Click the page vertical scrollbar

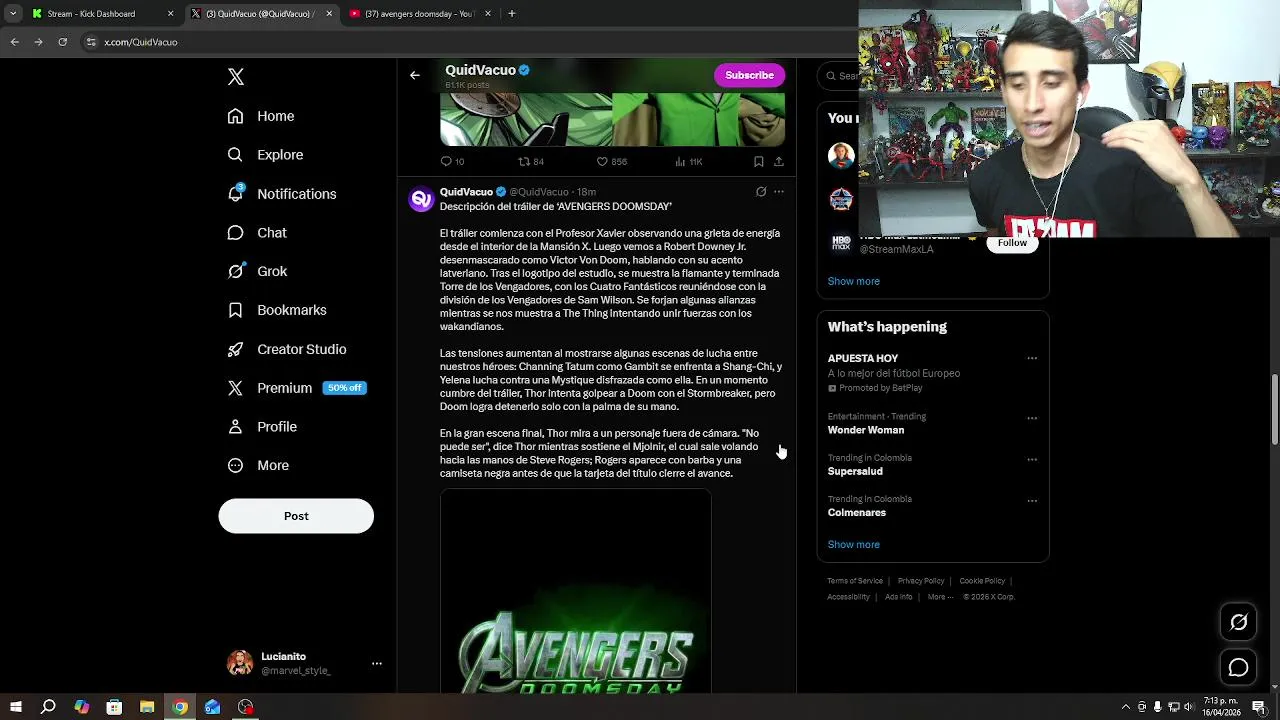[1274, 410]
